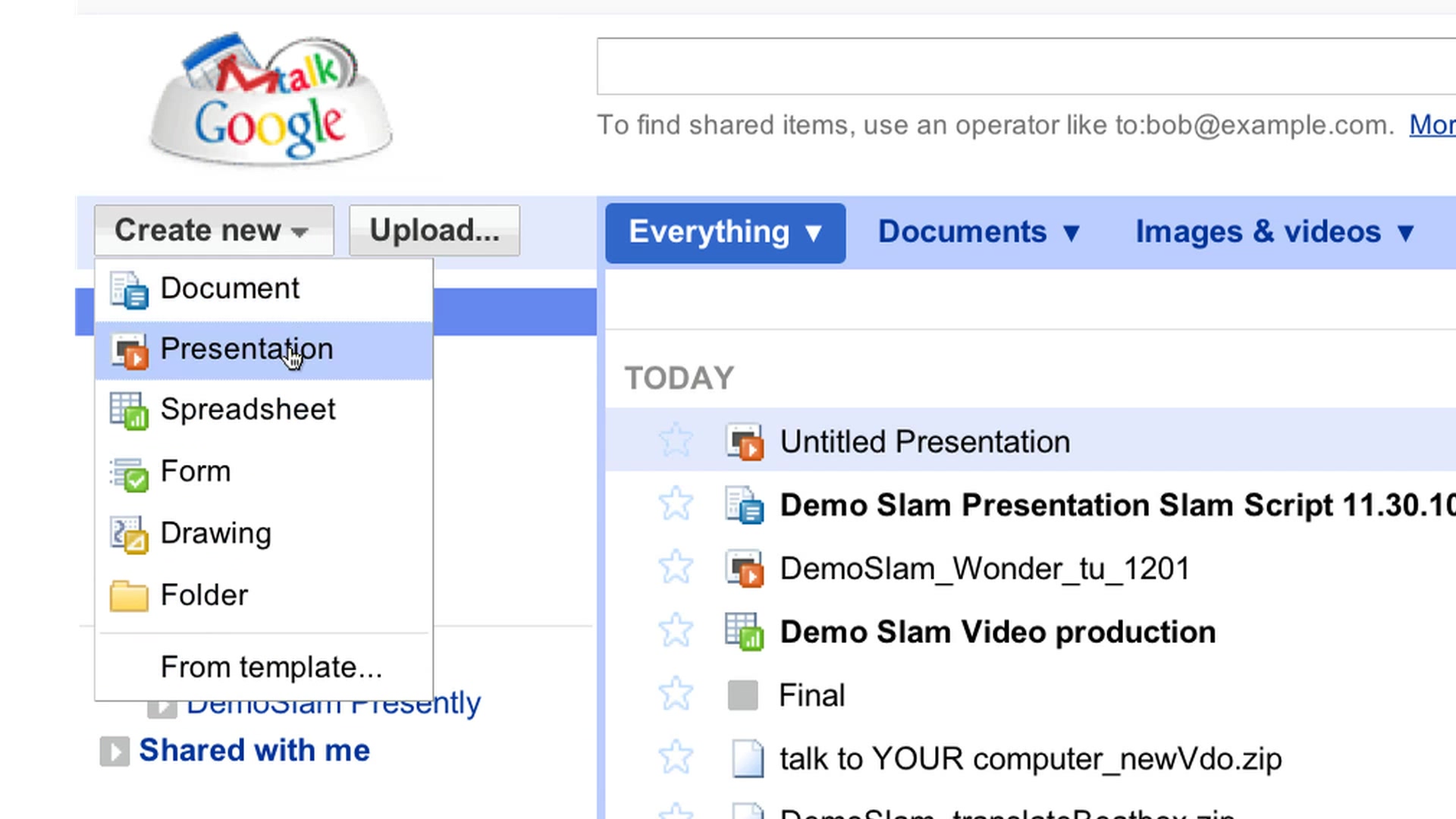Click the Document icon in Create new menu
1456x819 pixels.
point(129,290)
